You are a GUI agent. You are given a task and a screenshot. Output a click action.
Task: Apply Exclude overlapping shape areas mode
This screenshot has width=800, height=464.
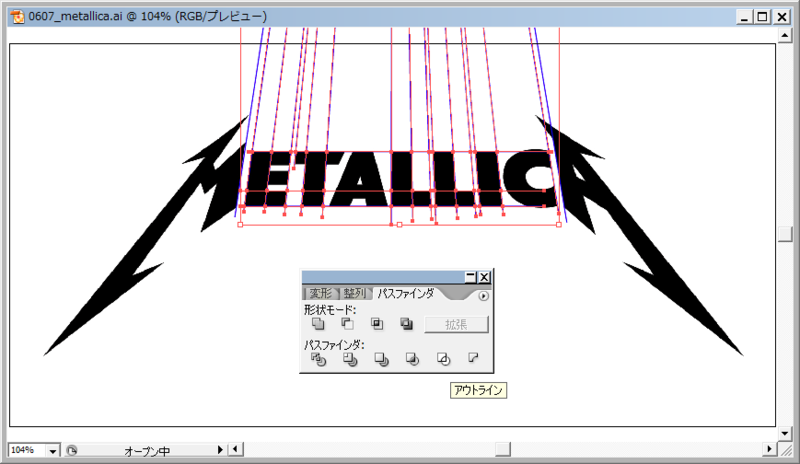point(407,324)
